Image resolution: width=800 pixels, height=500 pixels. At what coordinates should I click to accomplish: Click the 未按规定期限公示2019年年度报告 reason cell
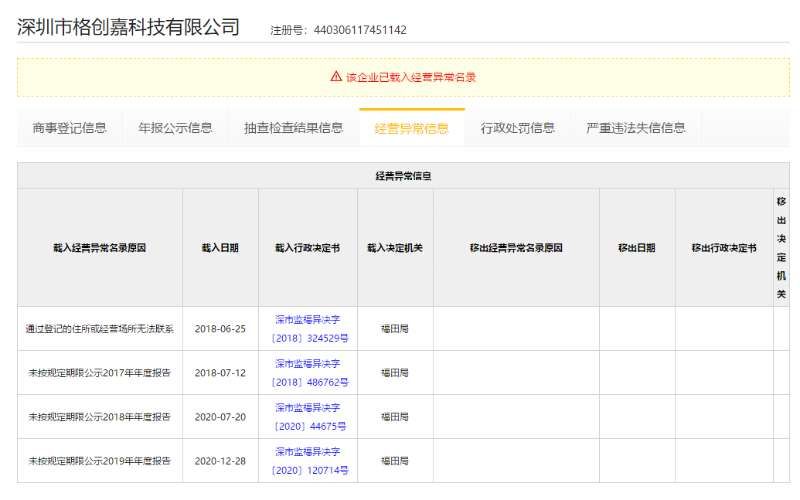[x=99, y=461]
